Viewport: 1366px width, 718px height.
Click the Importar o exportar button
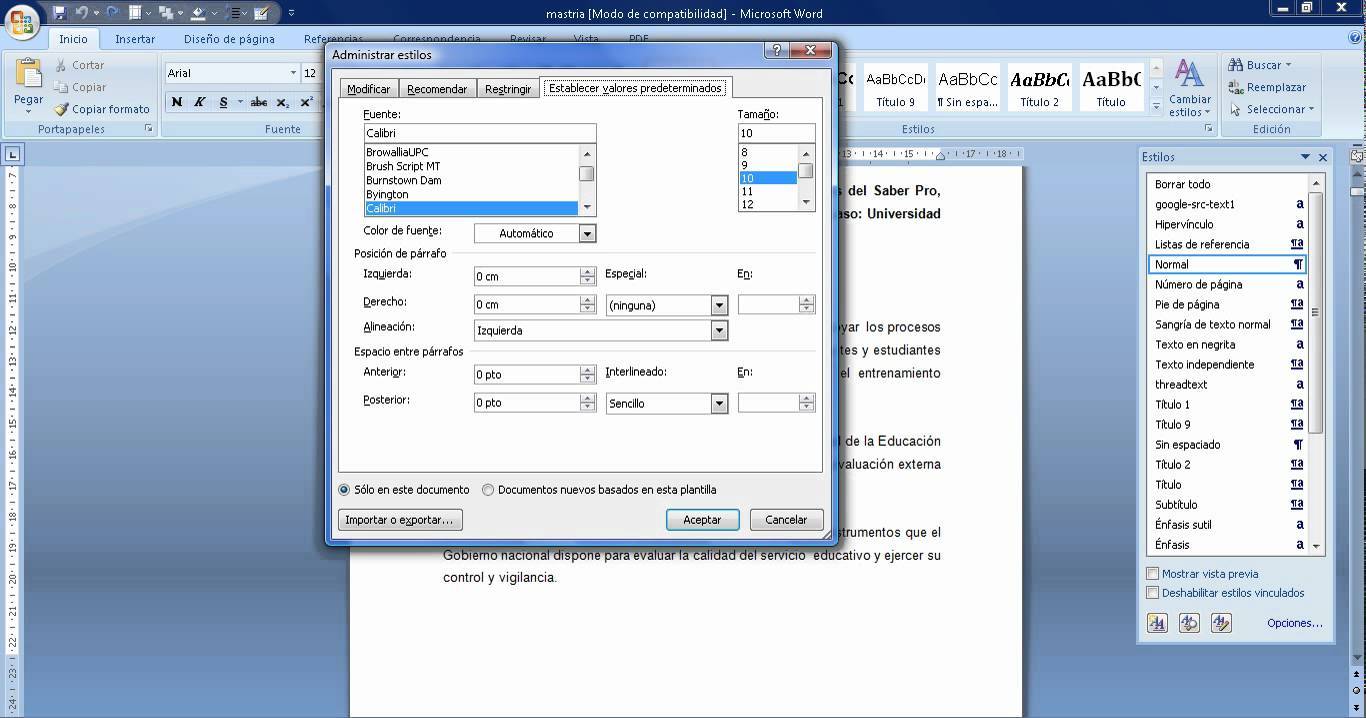coord(399,520)
